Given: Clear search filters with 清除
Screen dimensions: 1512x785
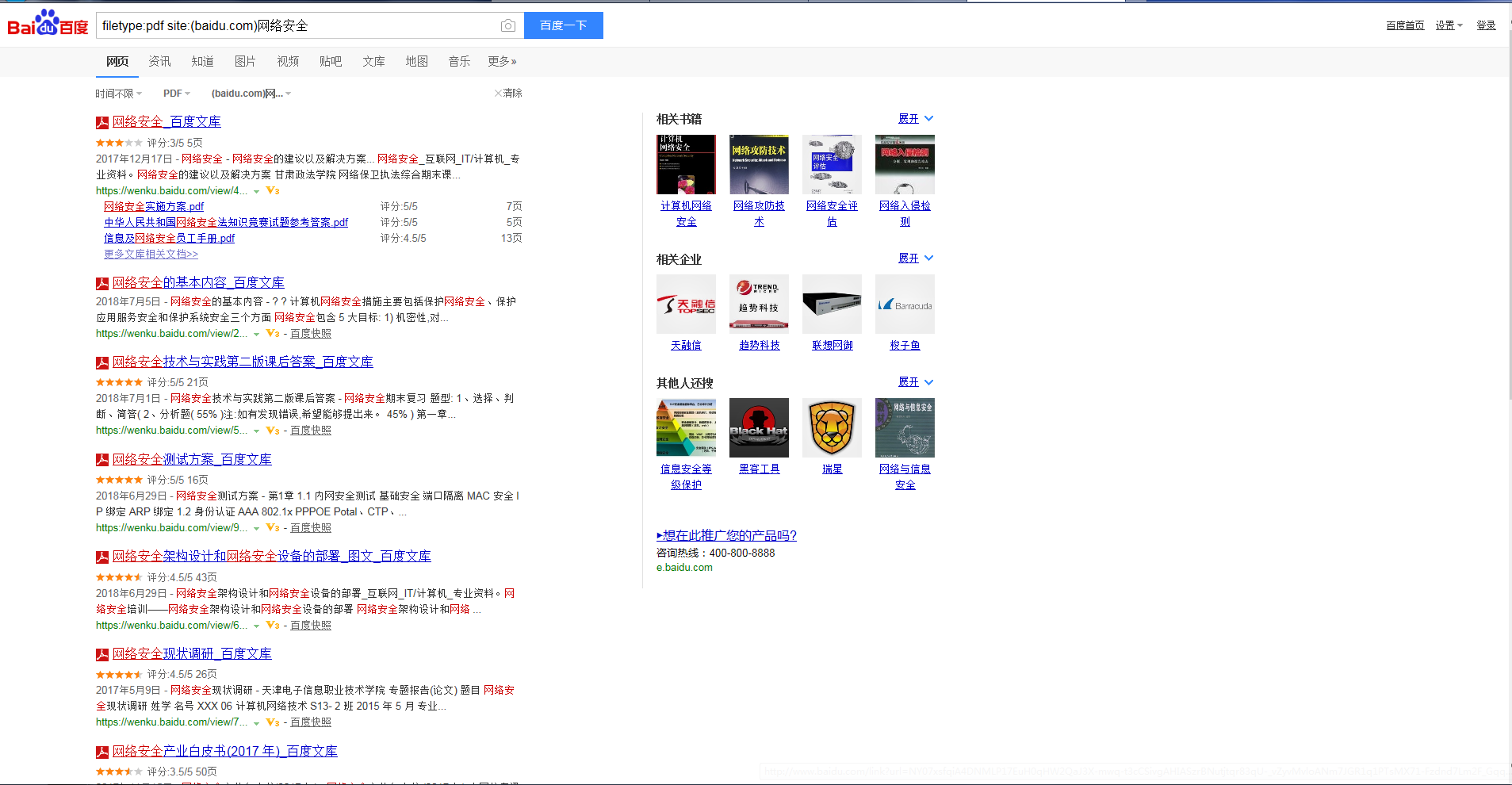Looking at the screenshot, I should pyautogui.click(x=508, y=93).
